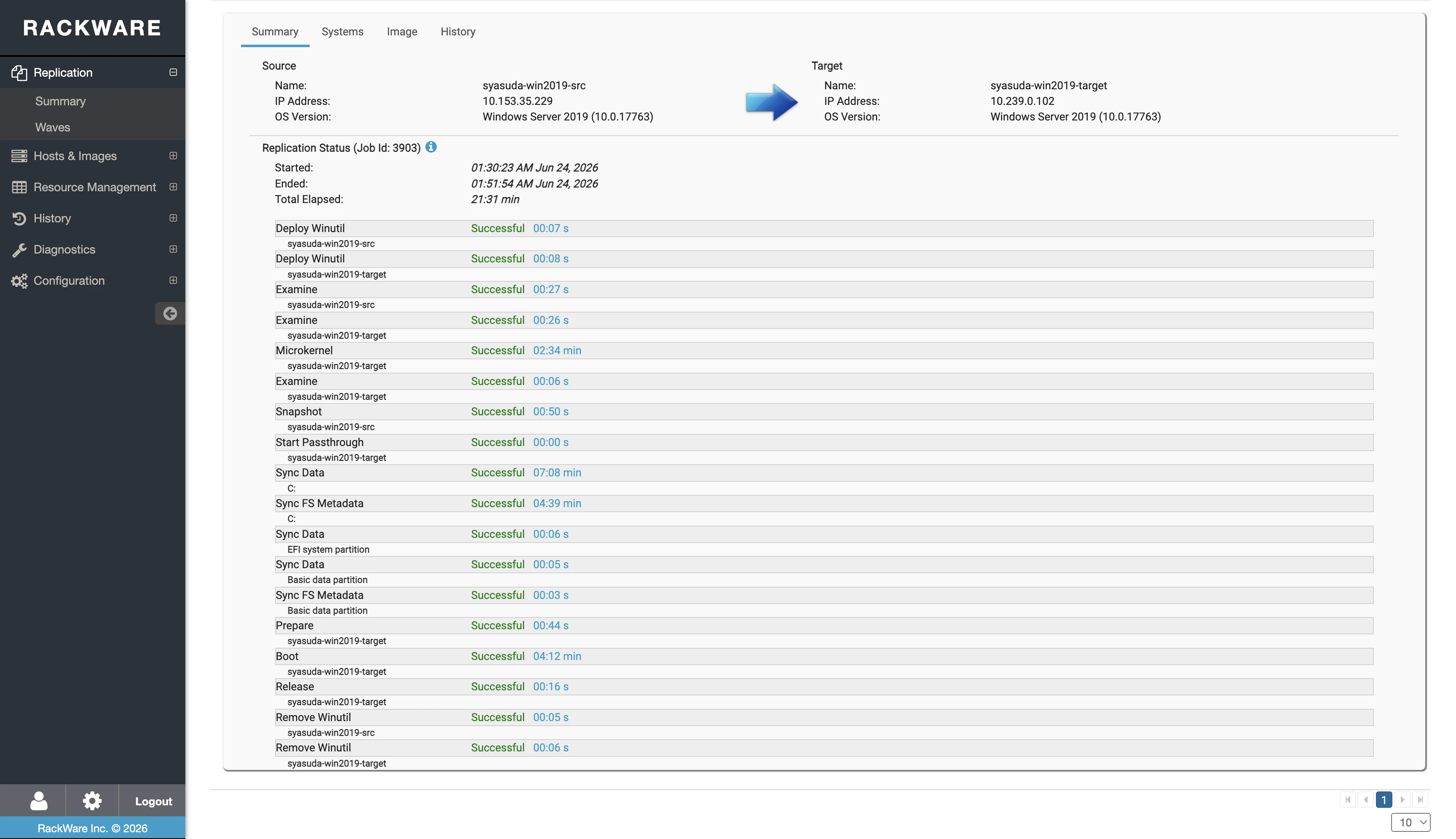This screenshot has width=1456, height=839.
Task: Collapse the sidebar with the back arrow button
Action: pos(169,313)
